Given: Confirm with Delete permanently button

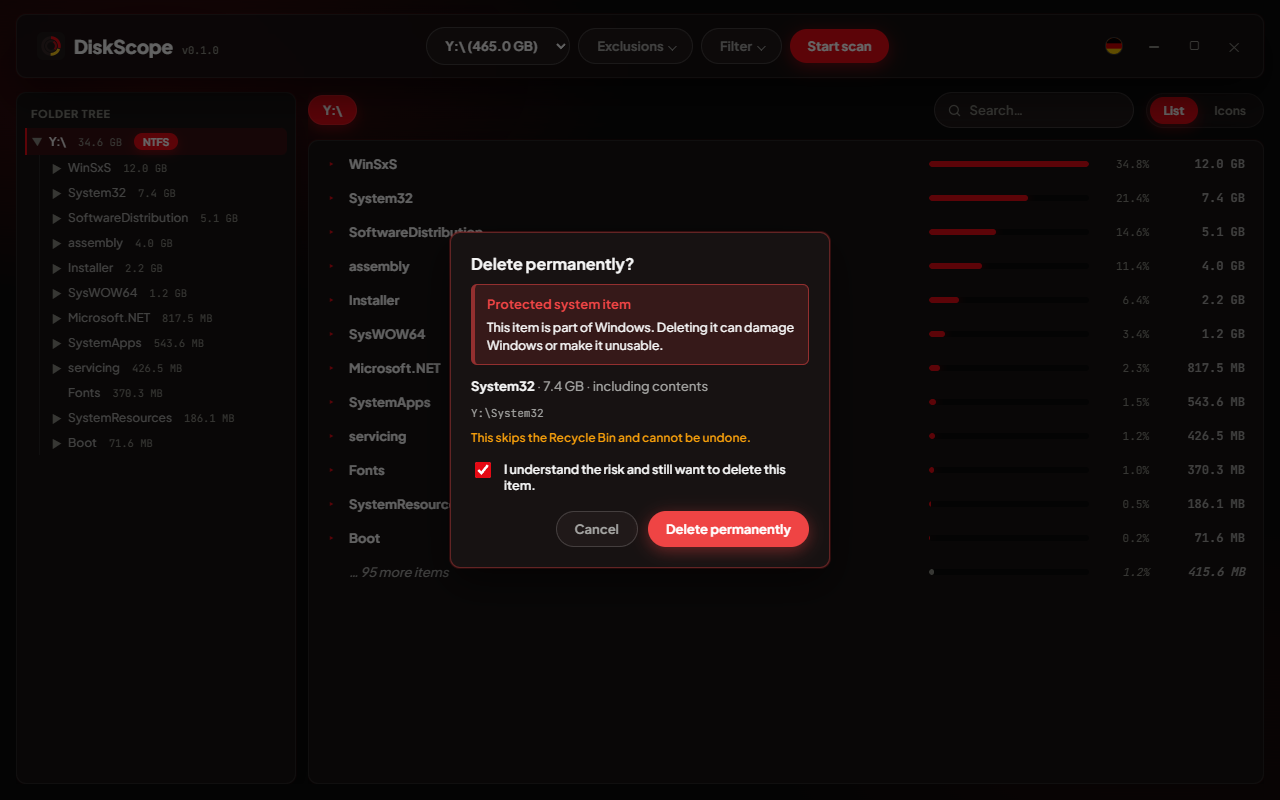Looking at the screenshot, I should 728,529.
